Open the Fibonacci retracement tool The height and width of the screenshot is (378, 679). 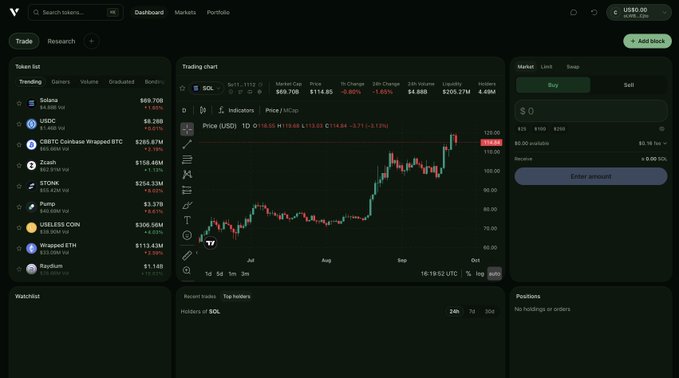[x=187, y=159]
